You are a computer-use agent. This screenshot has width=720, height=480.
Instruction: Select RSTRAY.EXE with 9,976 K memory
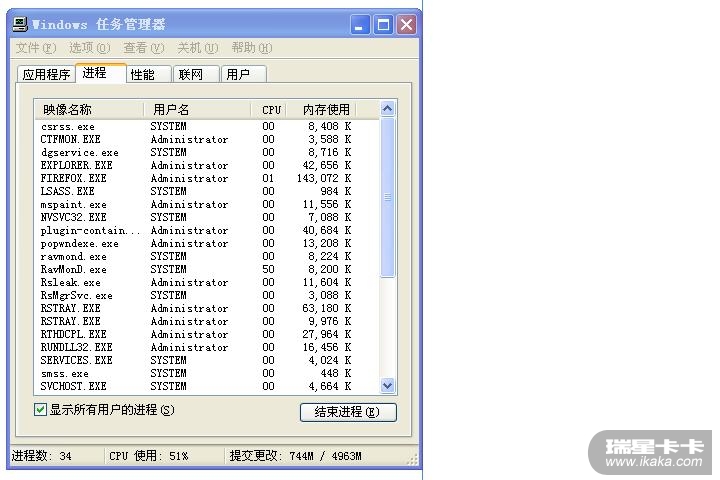coord(207,321)
